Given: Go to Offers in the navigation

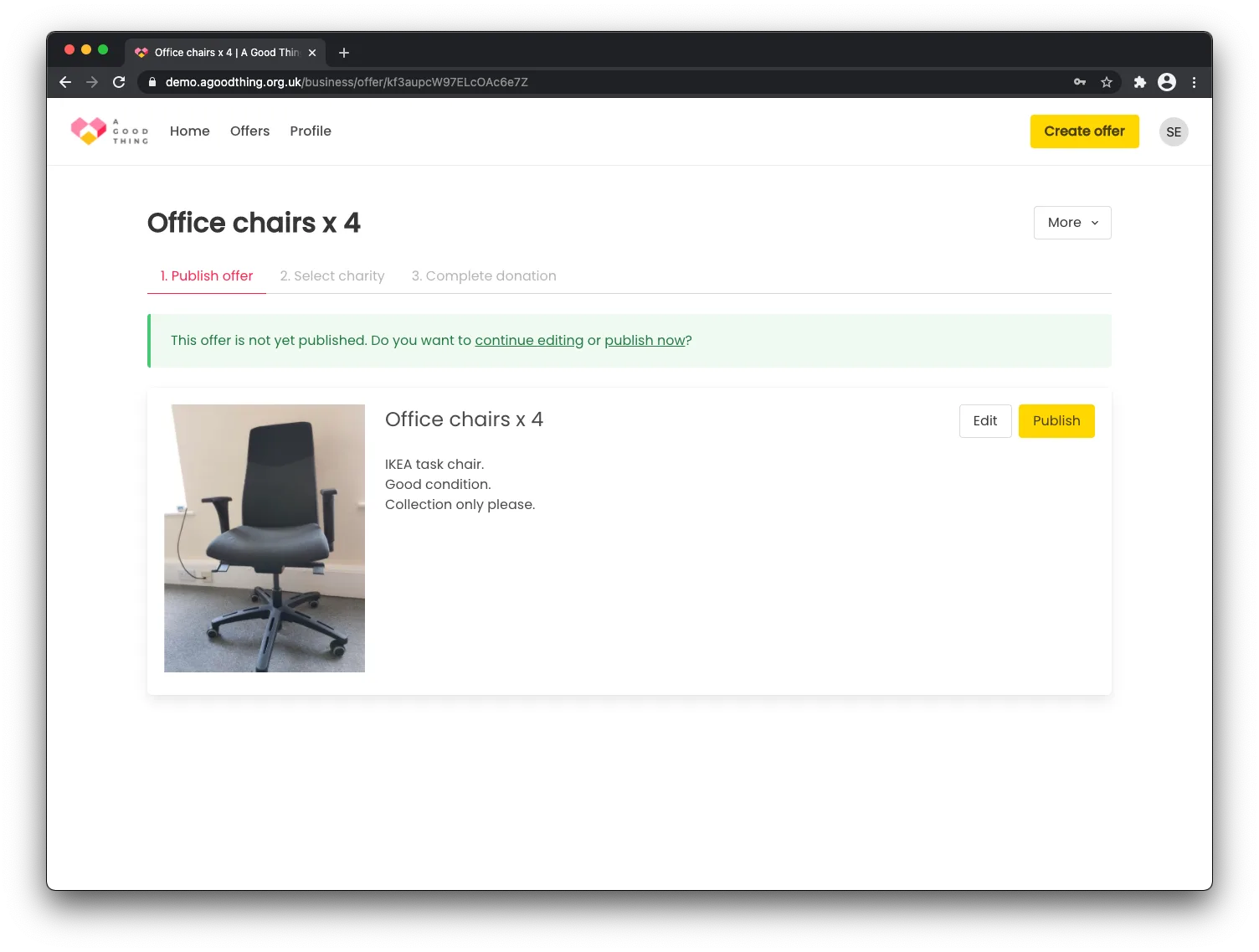Looking at the screenshot, I should 250,131.
